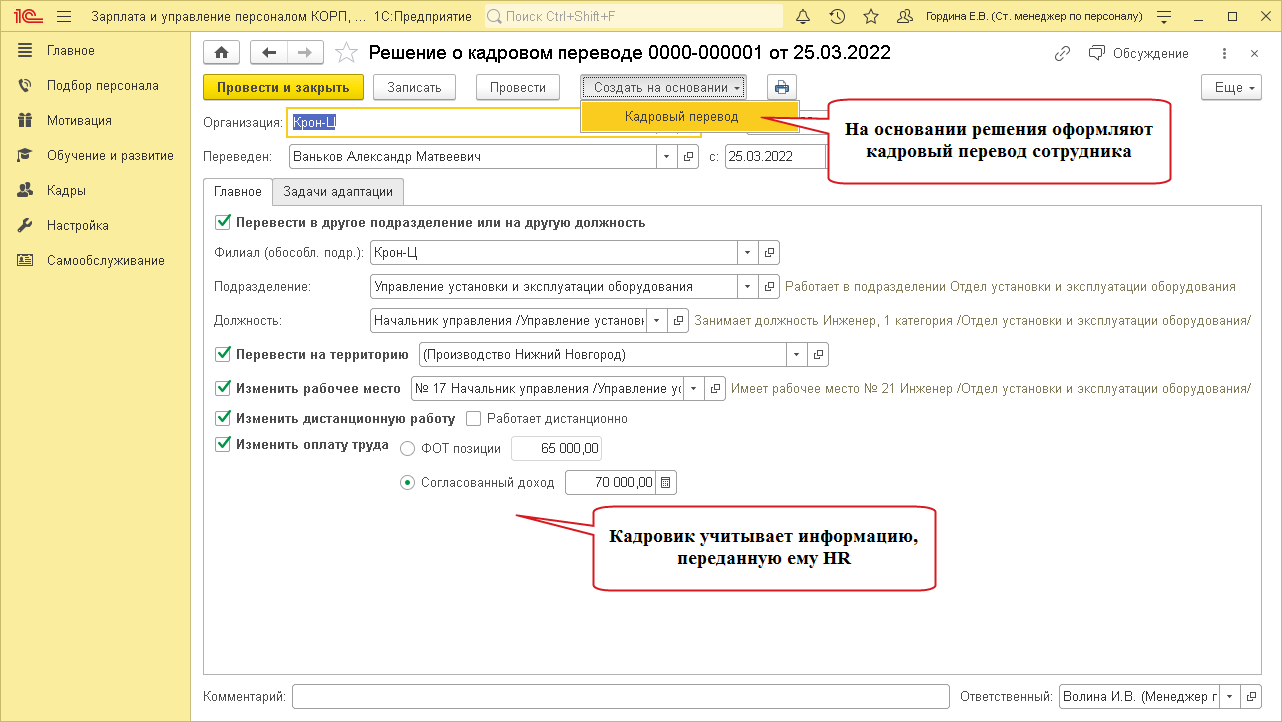This screenshot has width=1282, height=722.
Task: Toggle 'Перевести на территорию' checkbox
Action: [223, 354]
